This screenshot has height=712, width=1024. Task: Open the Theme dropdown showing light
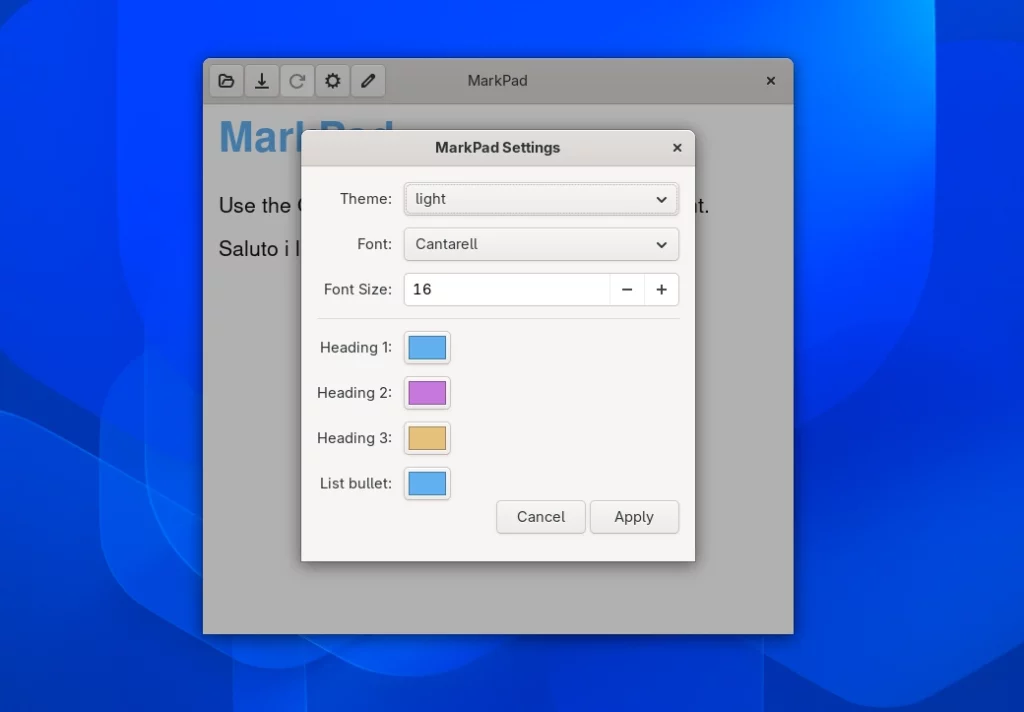click(541, 199)
